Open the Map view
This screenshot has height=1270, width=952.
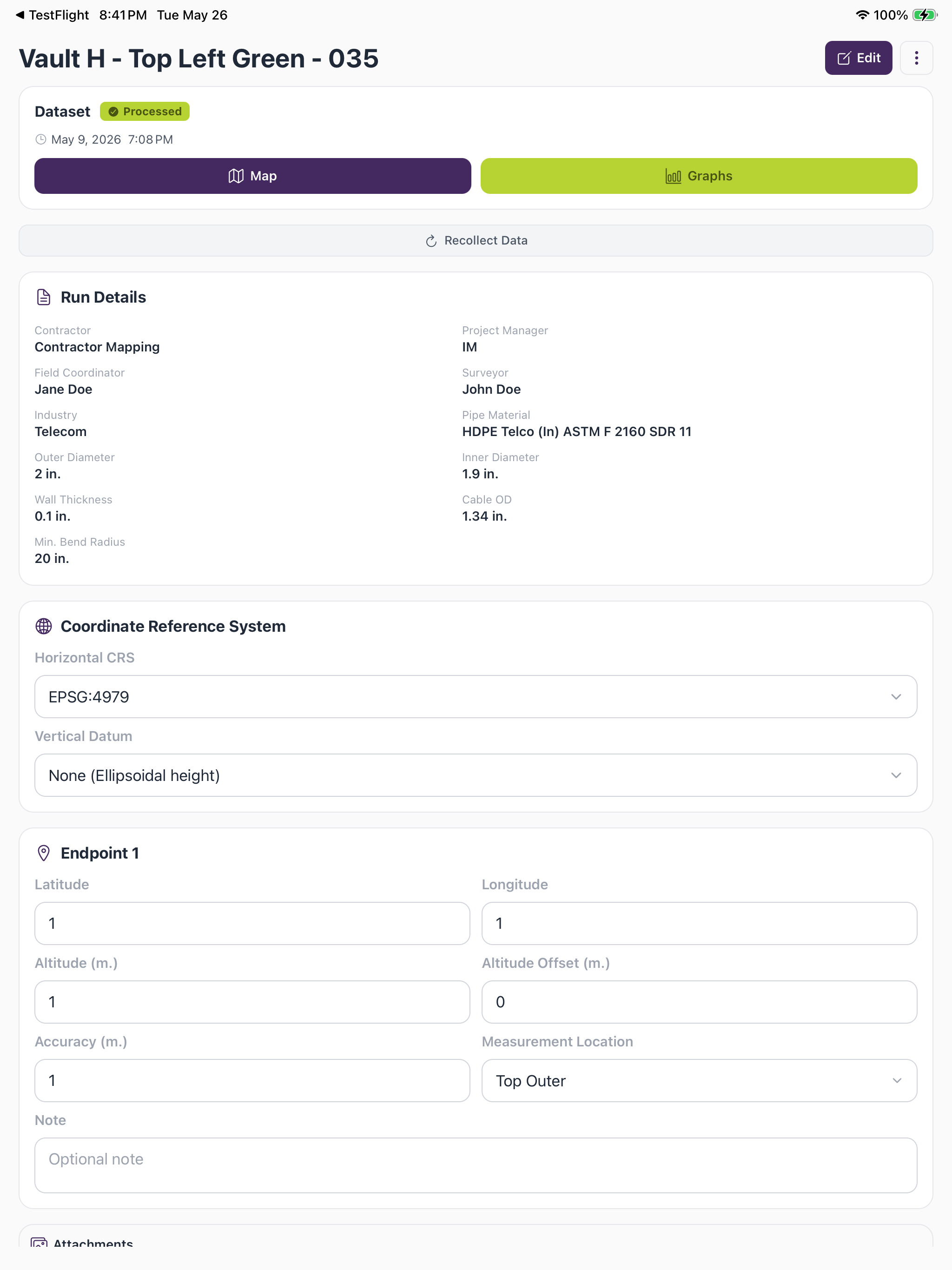(252, 176)
